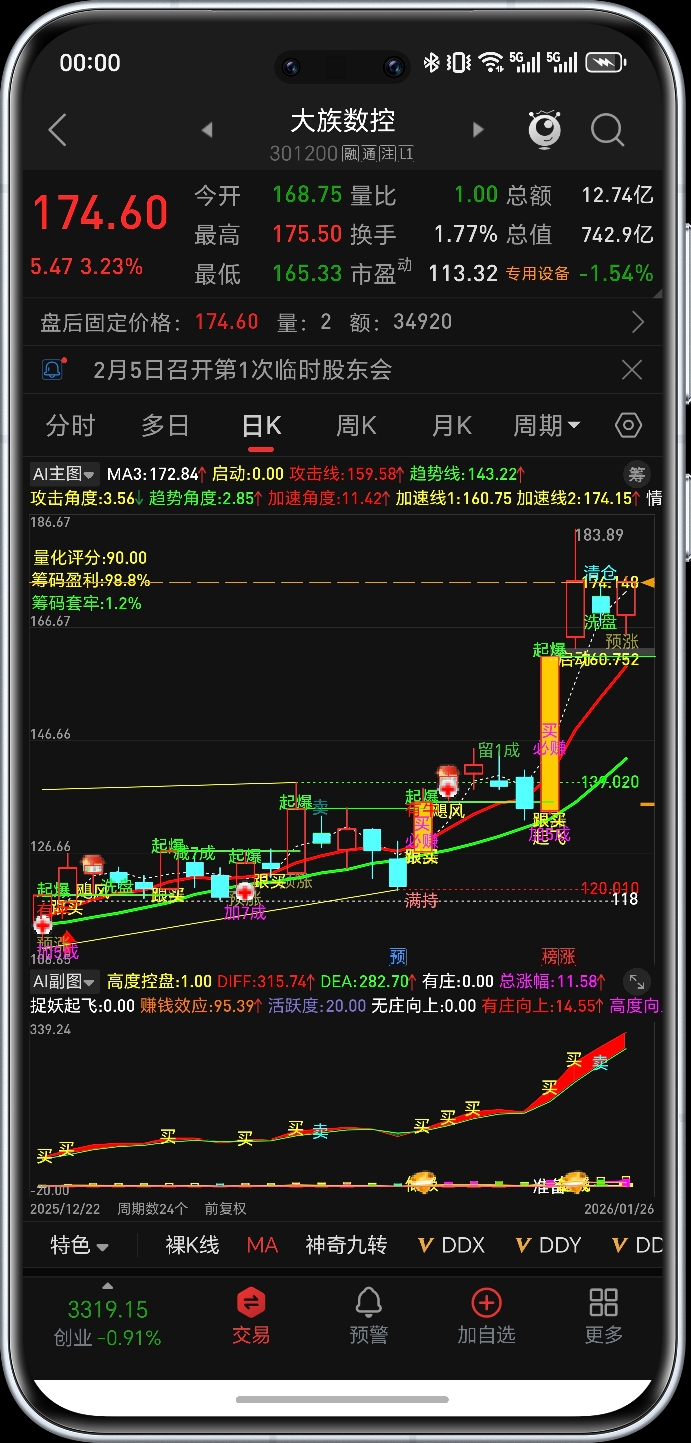691x1443 pixels.
Task: Tap the Wi-Fi status icon
Action: click(491, 63)
